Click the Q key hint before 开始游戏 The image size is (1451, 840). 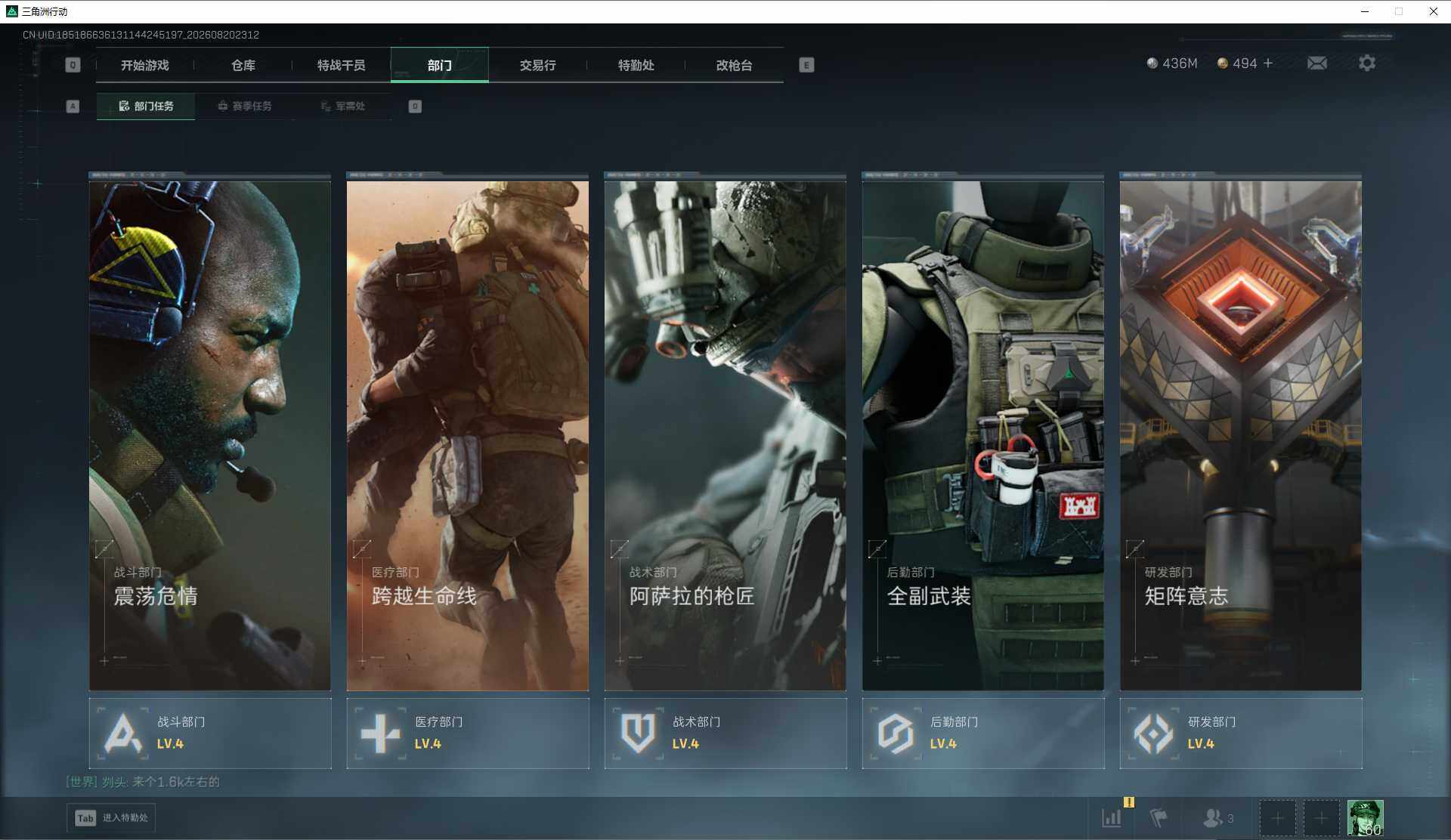tap(73, 65)
